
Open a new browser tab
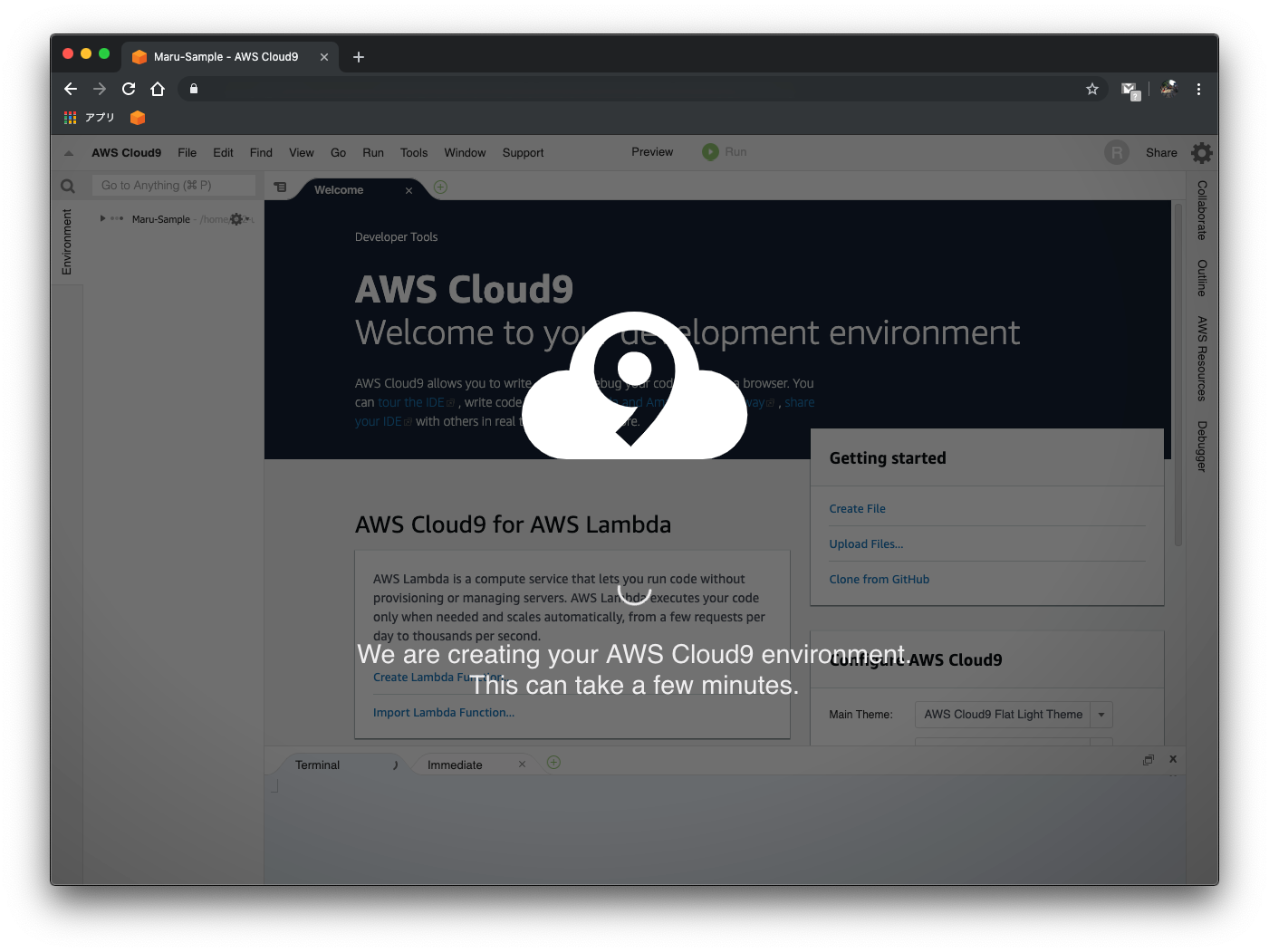(359, 57)
